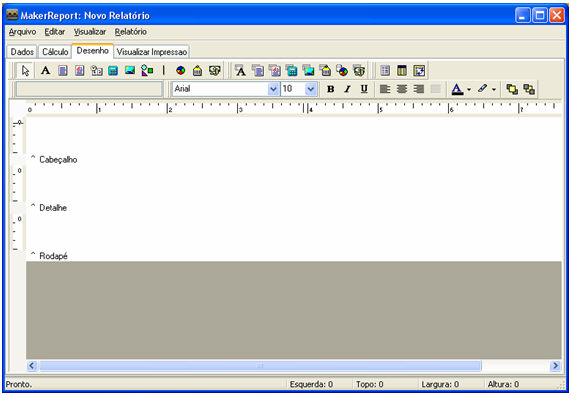Select the DBBarCode data-aware tool

[325, 71]
